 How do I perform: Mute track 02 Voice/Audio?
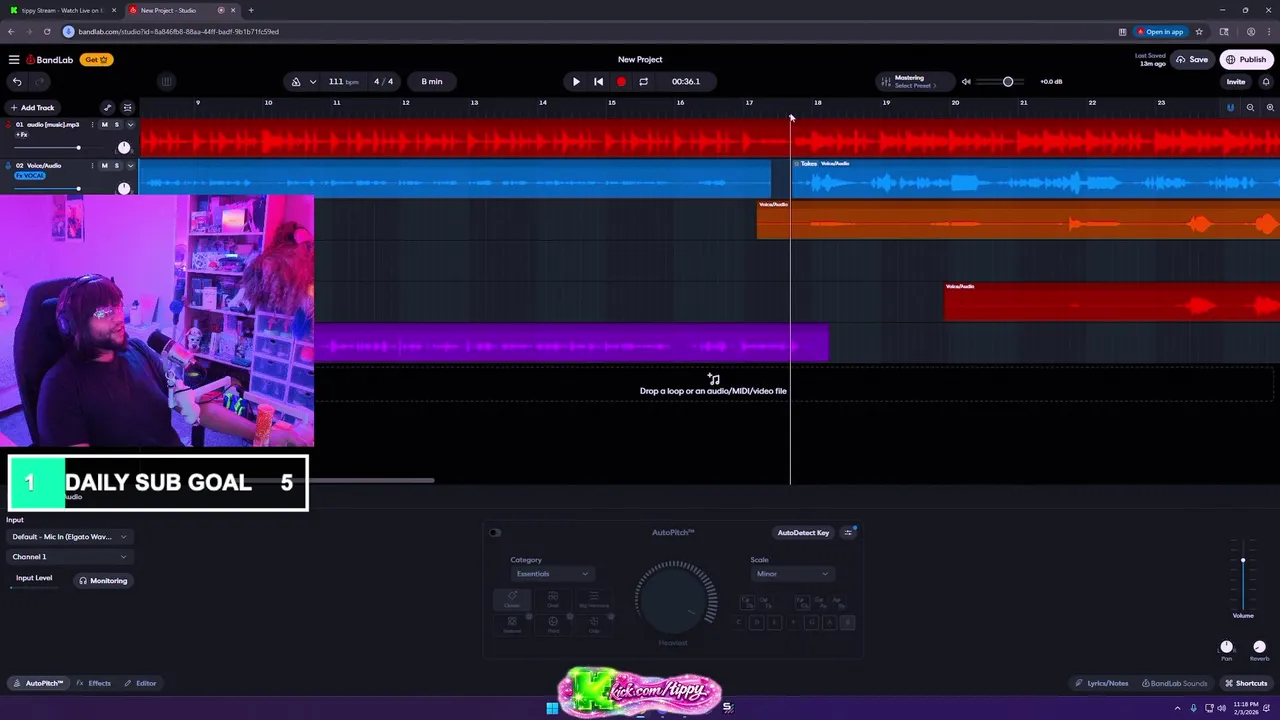[105, 165]
